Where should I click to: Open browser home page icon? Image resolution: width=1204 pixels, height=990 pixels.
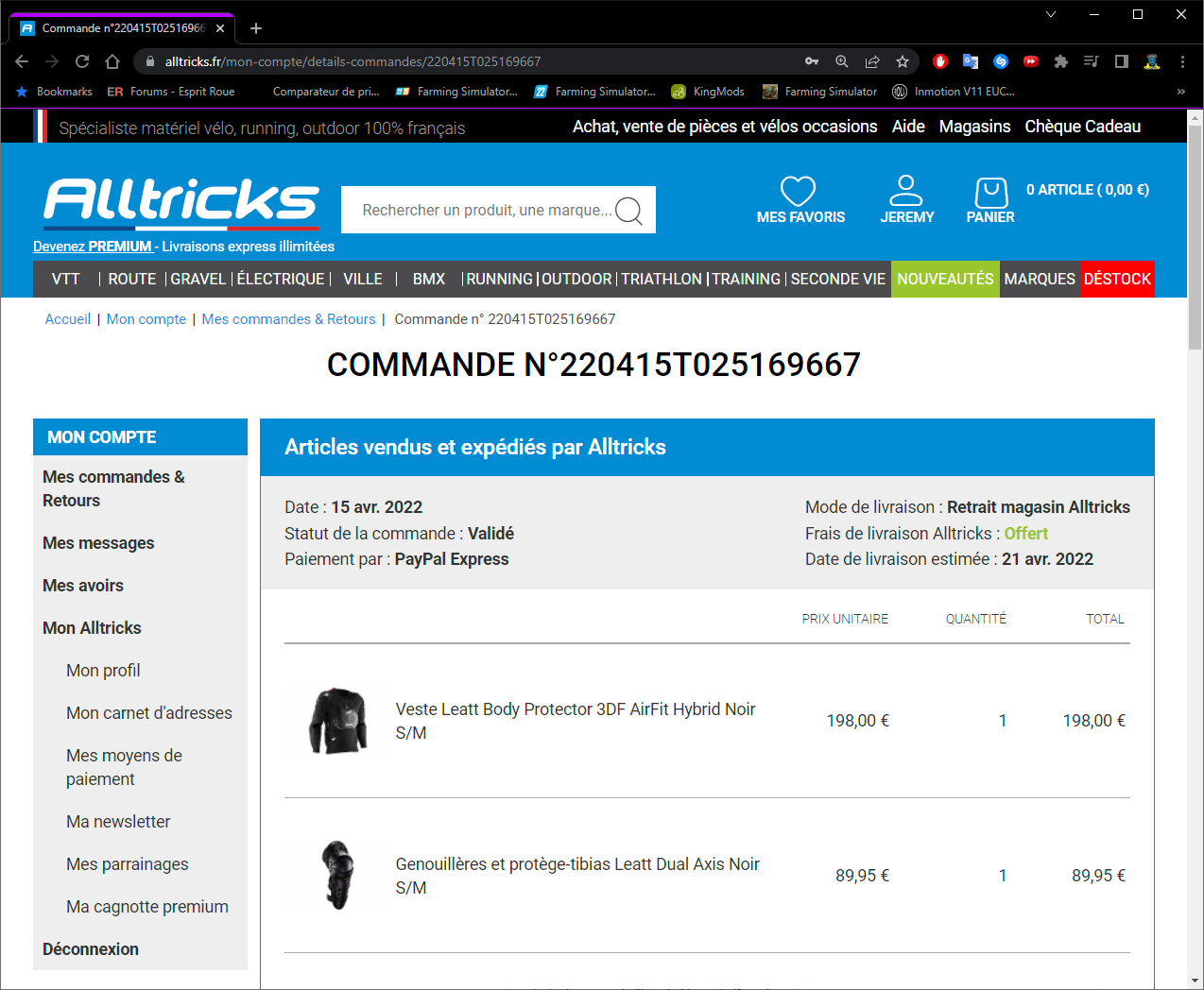tap(112, 61)
